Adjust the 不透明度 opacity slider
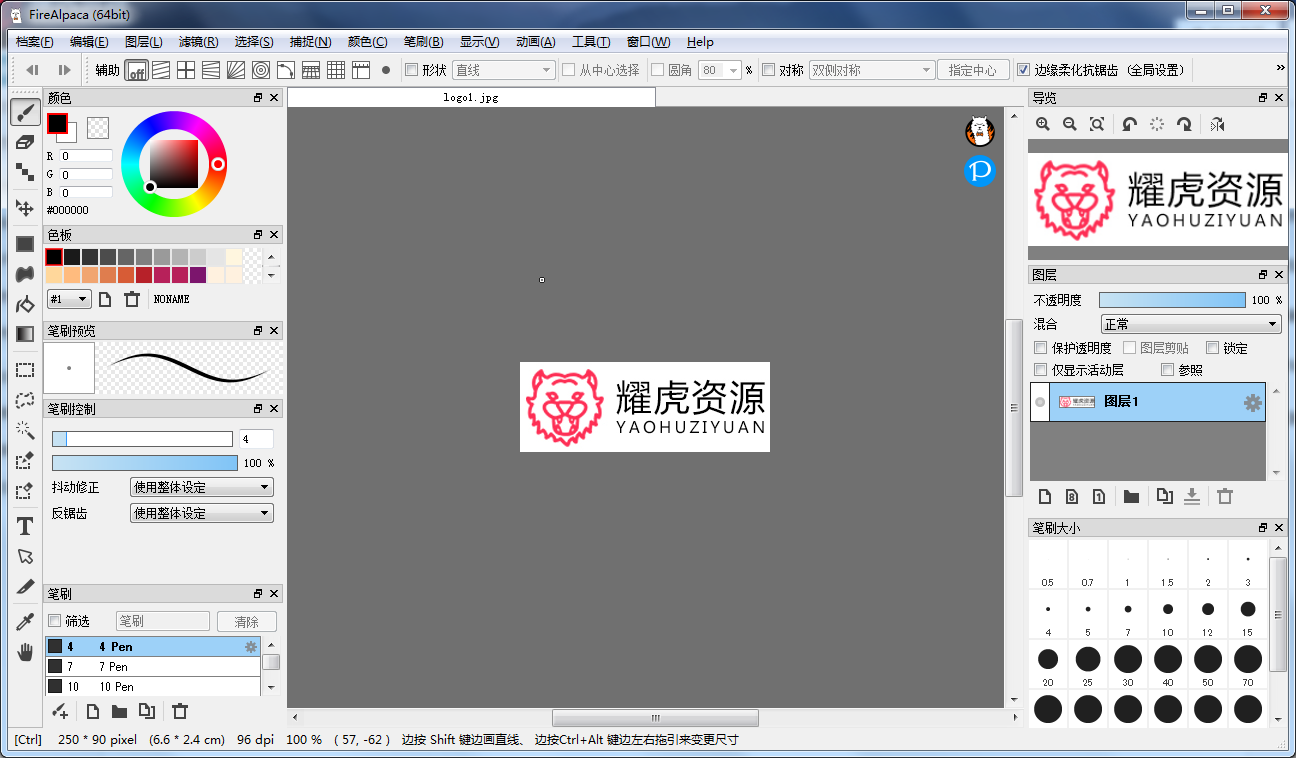1296x758 pixels. [1172, 300]
